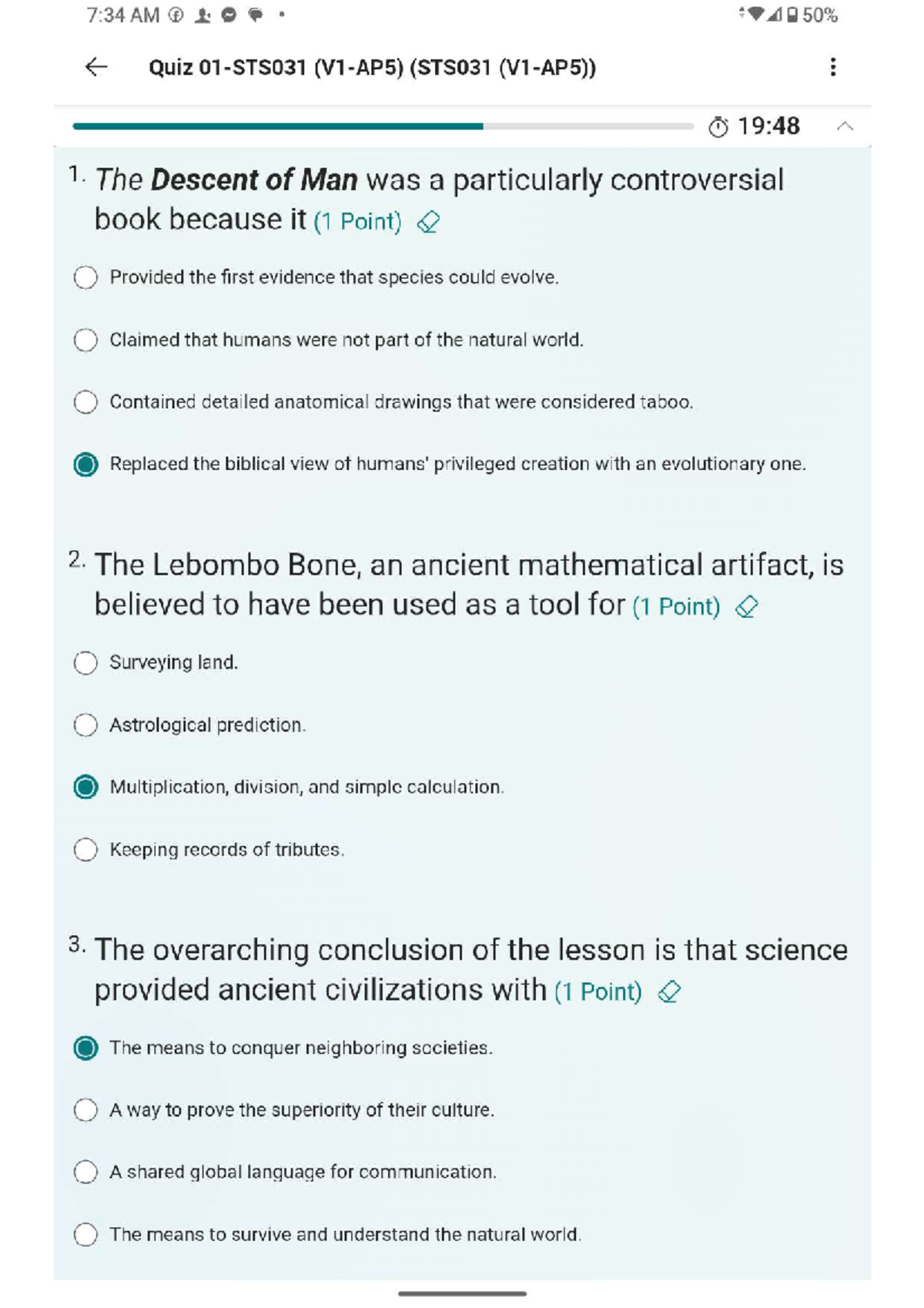Click the quiz title in header
Viewport: 924px width, 1308px height.
click(x=372, y=68)
